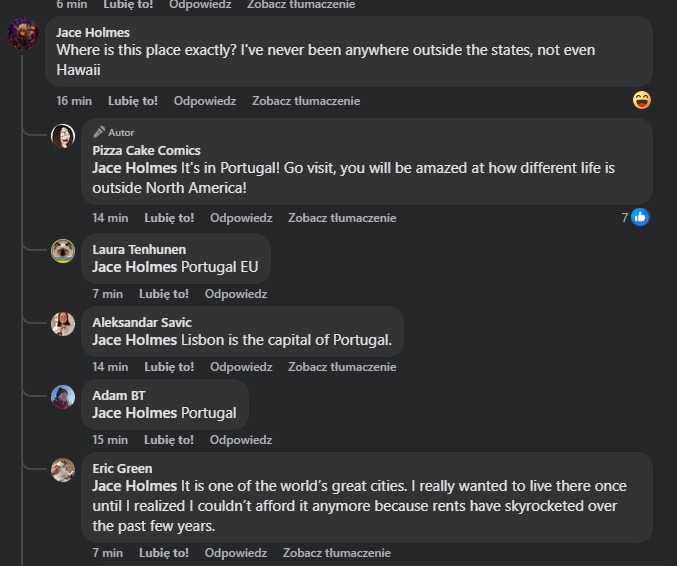Translate Aleksandar Savic's comment

(x=342, y=367)
